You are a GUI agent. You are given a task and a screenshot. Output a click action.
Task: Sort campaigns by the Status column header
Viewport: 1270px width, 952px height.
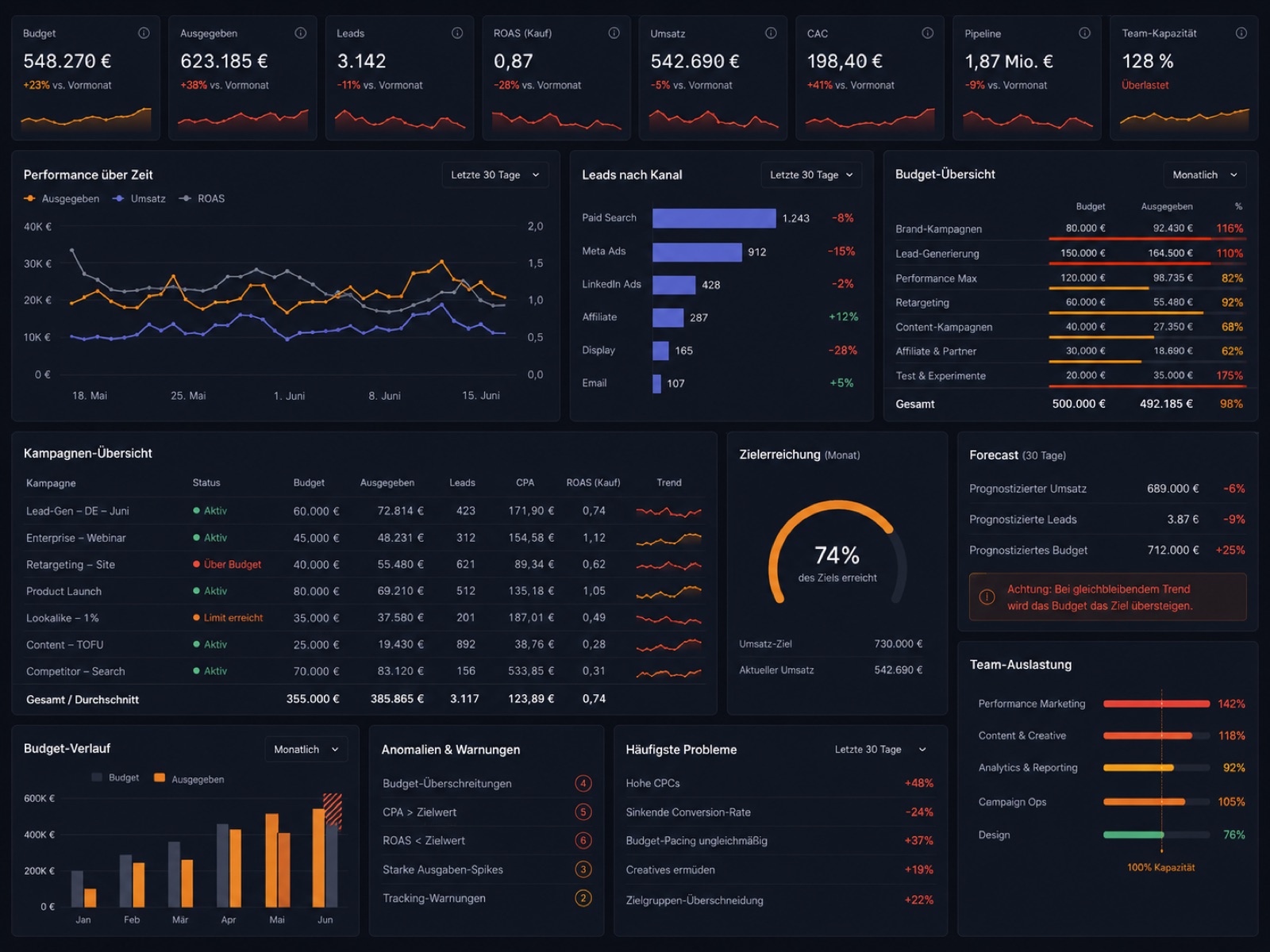click(206, 482)
